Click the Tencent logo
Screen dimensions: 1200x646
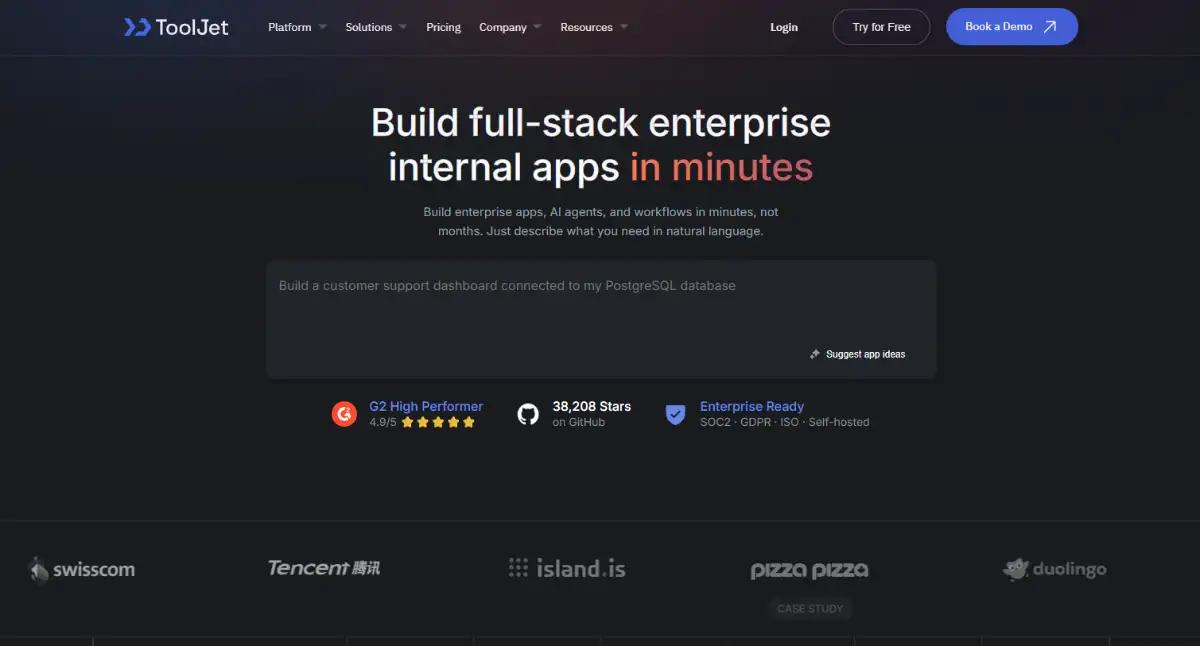tap(324, 568)
